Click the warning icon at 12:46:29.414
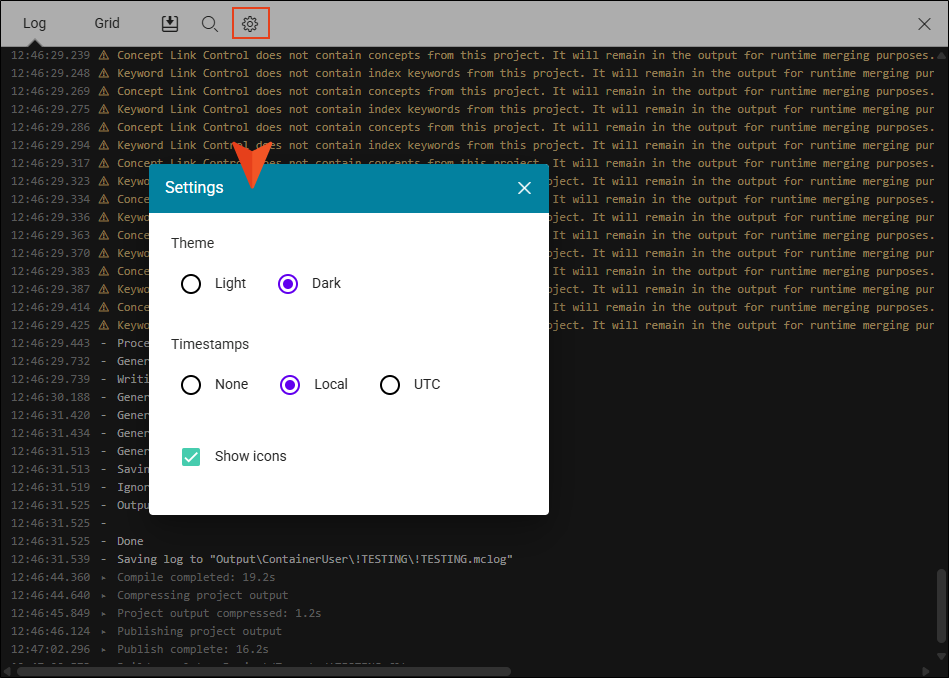The width and height of the screenshot is (949, 678). coord(103,308)
